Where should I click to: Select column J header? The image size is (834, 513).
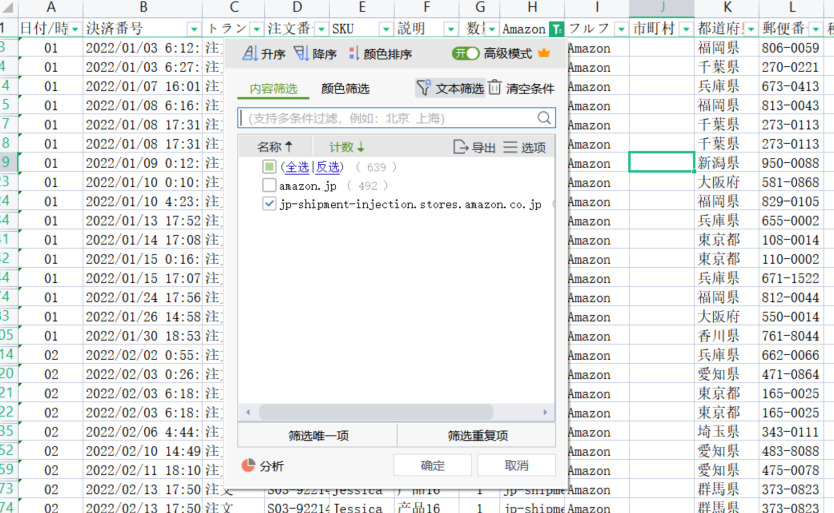tap(662, 7)
